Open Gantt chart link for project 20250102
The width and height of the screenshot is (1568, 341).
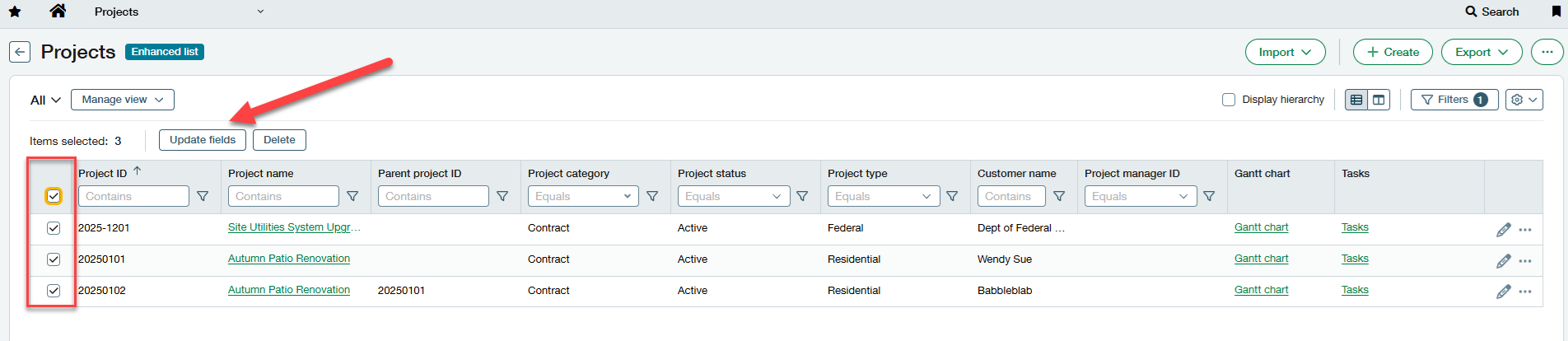click(1262, 290)
